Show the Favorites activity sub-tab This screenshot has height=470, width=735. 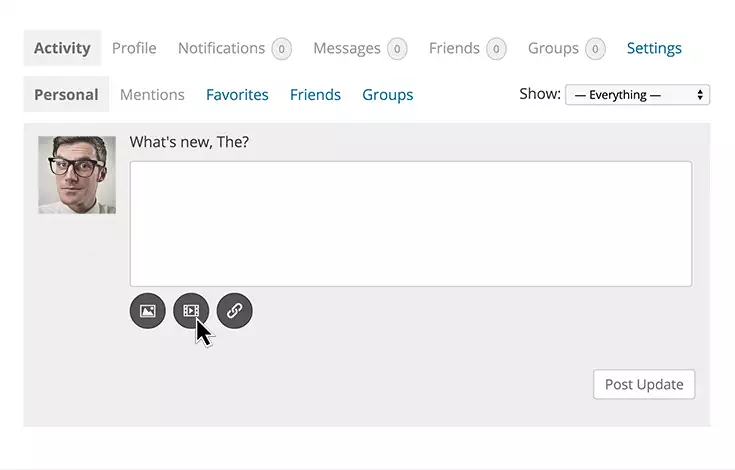(x=237, y=95)
